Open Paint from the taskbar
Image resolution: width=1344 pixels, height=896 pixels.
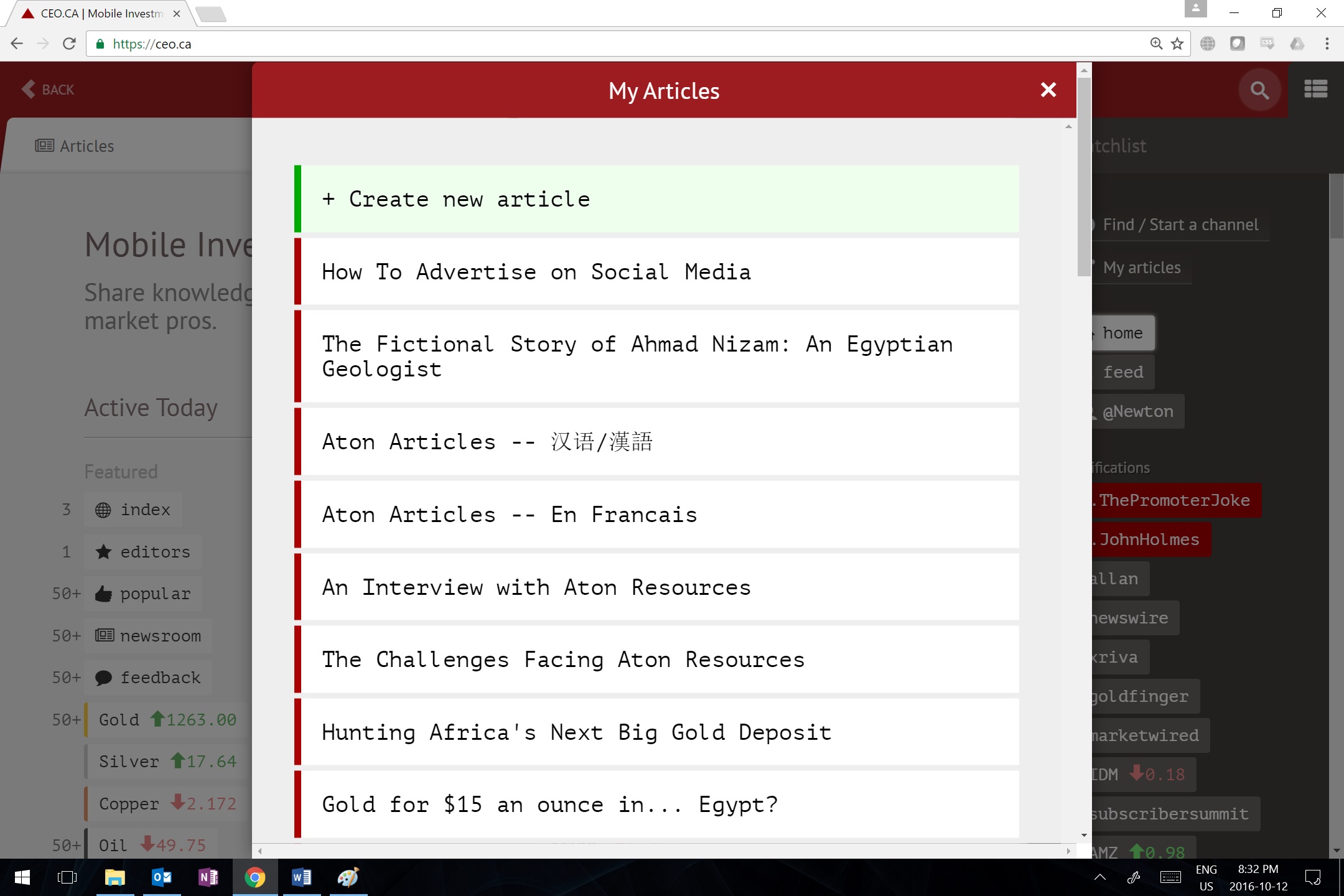tap(348, 877)
